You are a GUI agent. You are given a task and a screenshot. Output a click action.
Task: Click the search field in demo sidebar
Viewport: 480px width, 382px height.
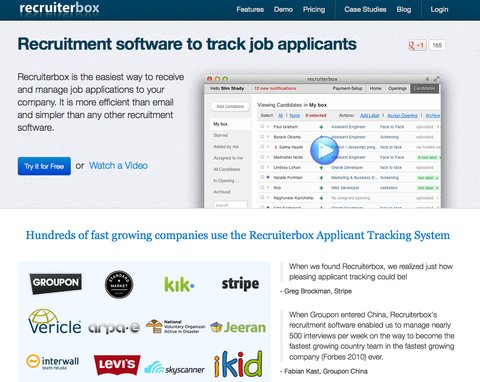[230, 204]
